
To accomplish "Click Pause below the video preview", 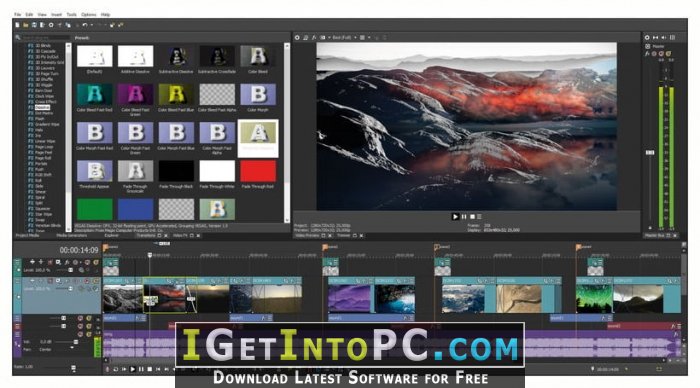I will pyautogui.click(x=464, y=217).
